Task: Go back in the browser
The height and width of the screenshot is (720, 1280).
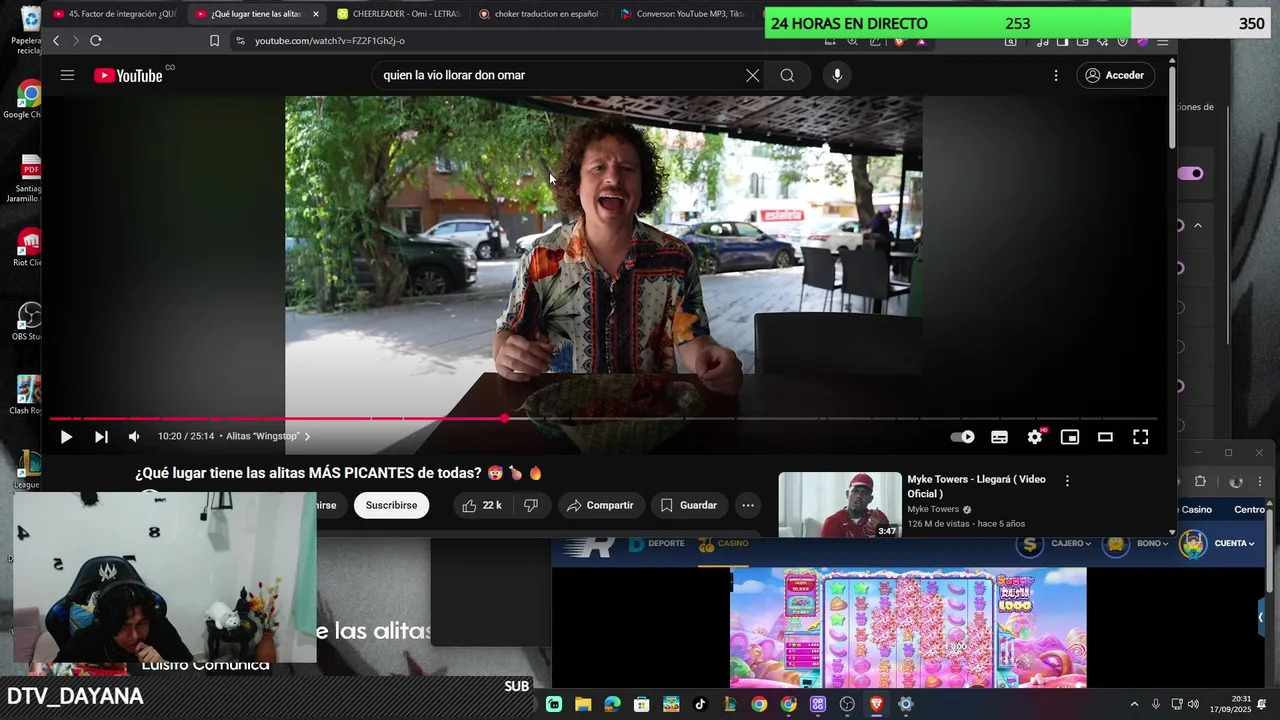Action: [x=56, y=40]
